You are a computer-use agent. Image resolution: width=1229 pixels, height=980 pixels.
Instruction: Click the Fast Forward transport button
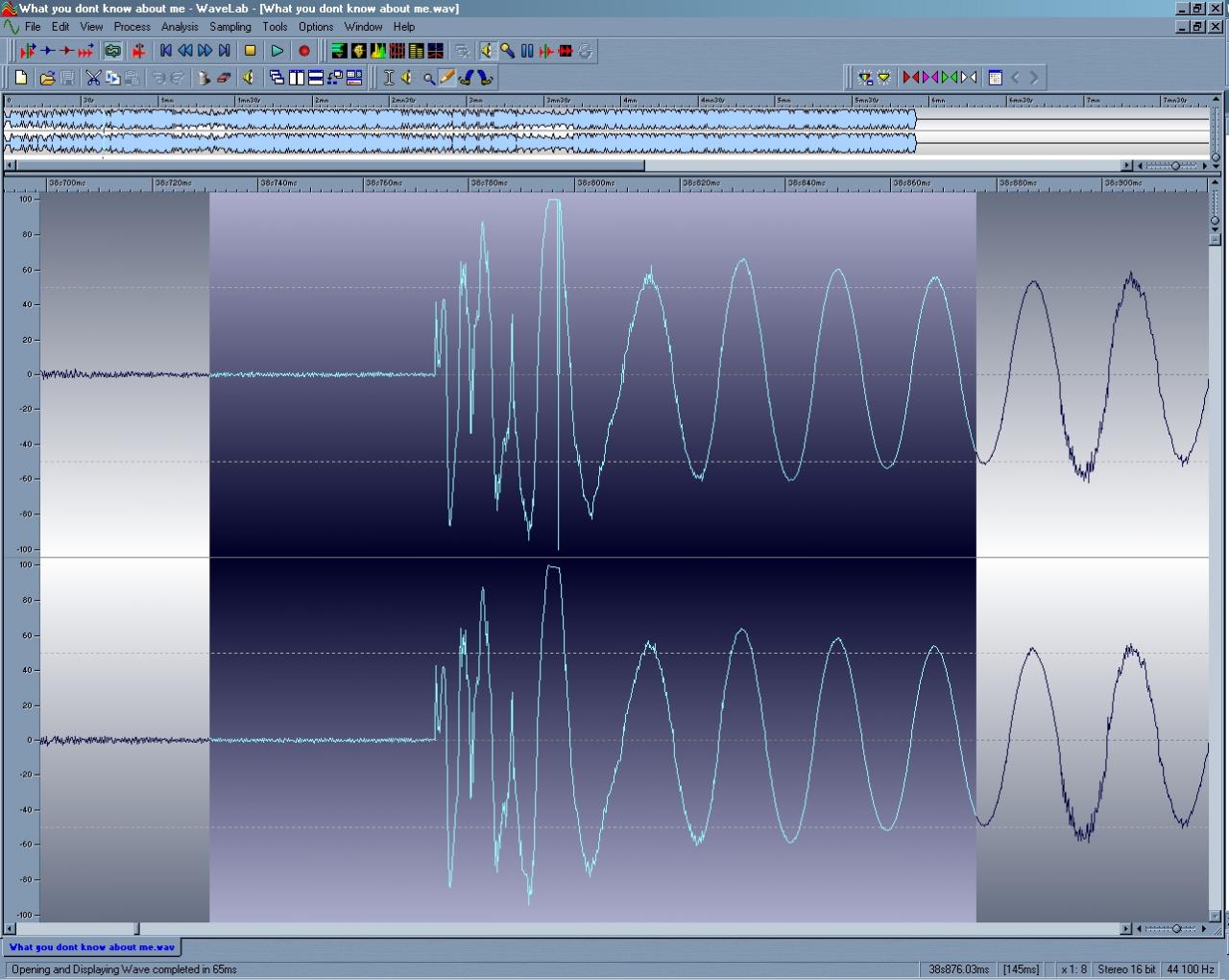pyautogui.click(x=205, y=51)
